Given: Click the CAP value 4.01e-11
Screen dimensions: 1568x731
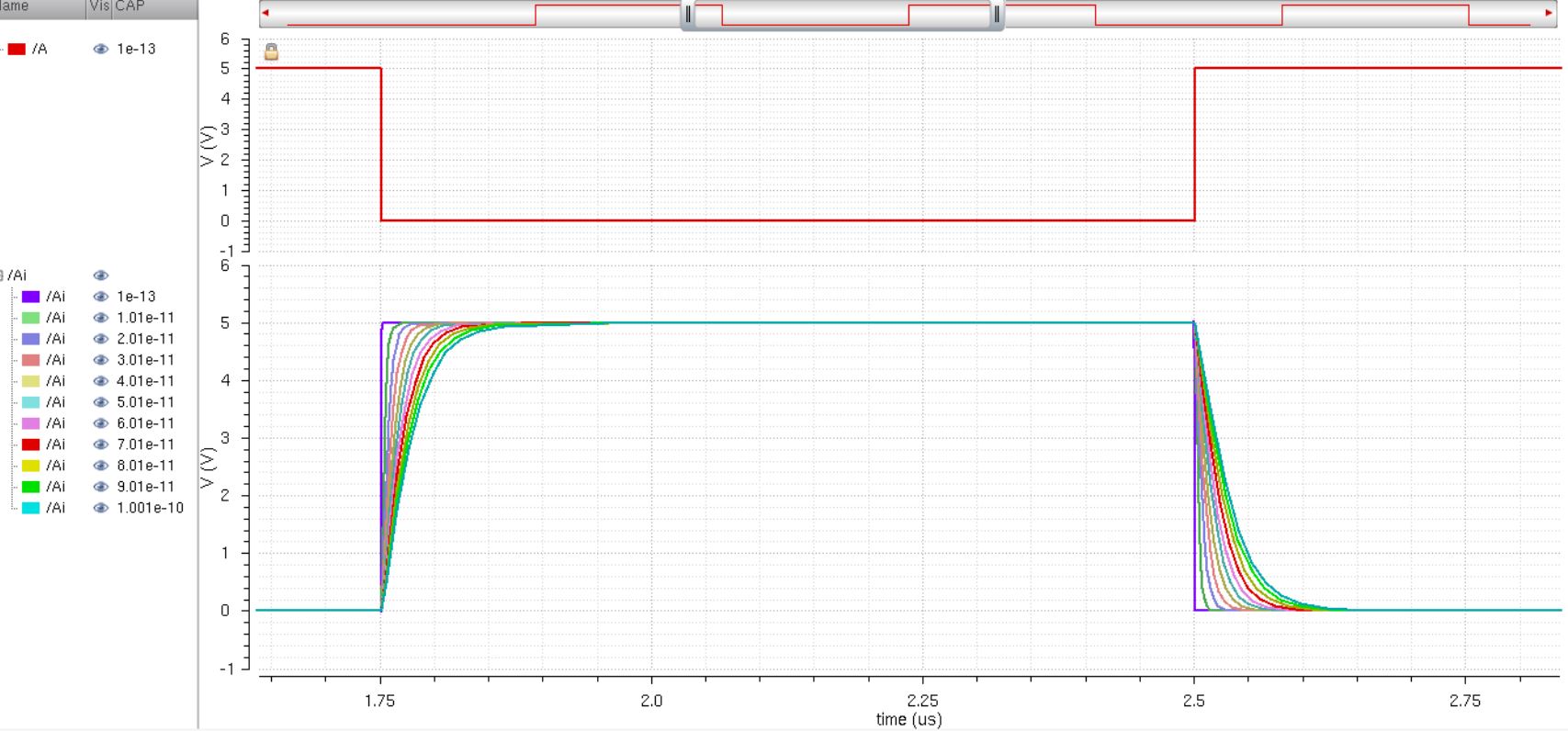Looking at the screenshot, I should (x=145, y=381).
